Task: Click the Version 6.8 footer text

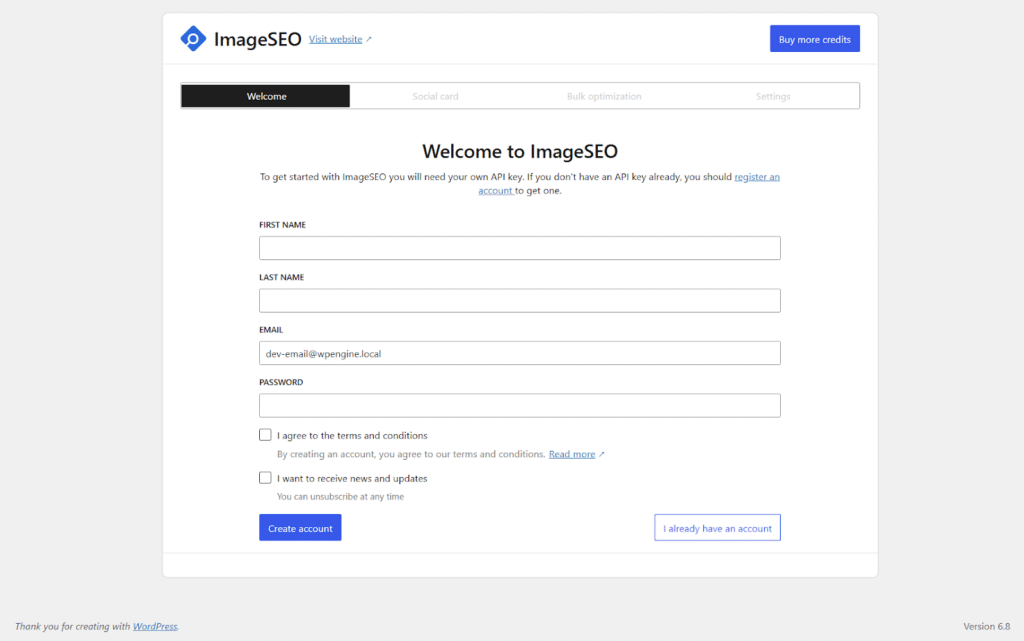Action: (x=987, y=627)
